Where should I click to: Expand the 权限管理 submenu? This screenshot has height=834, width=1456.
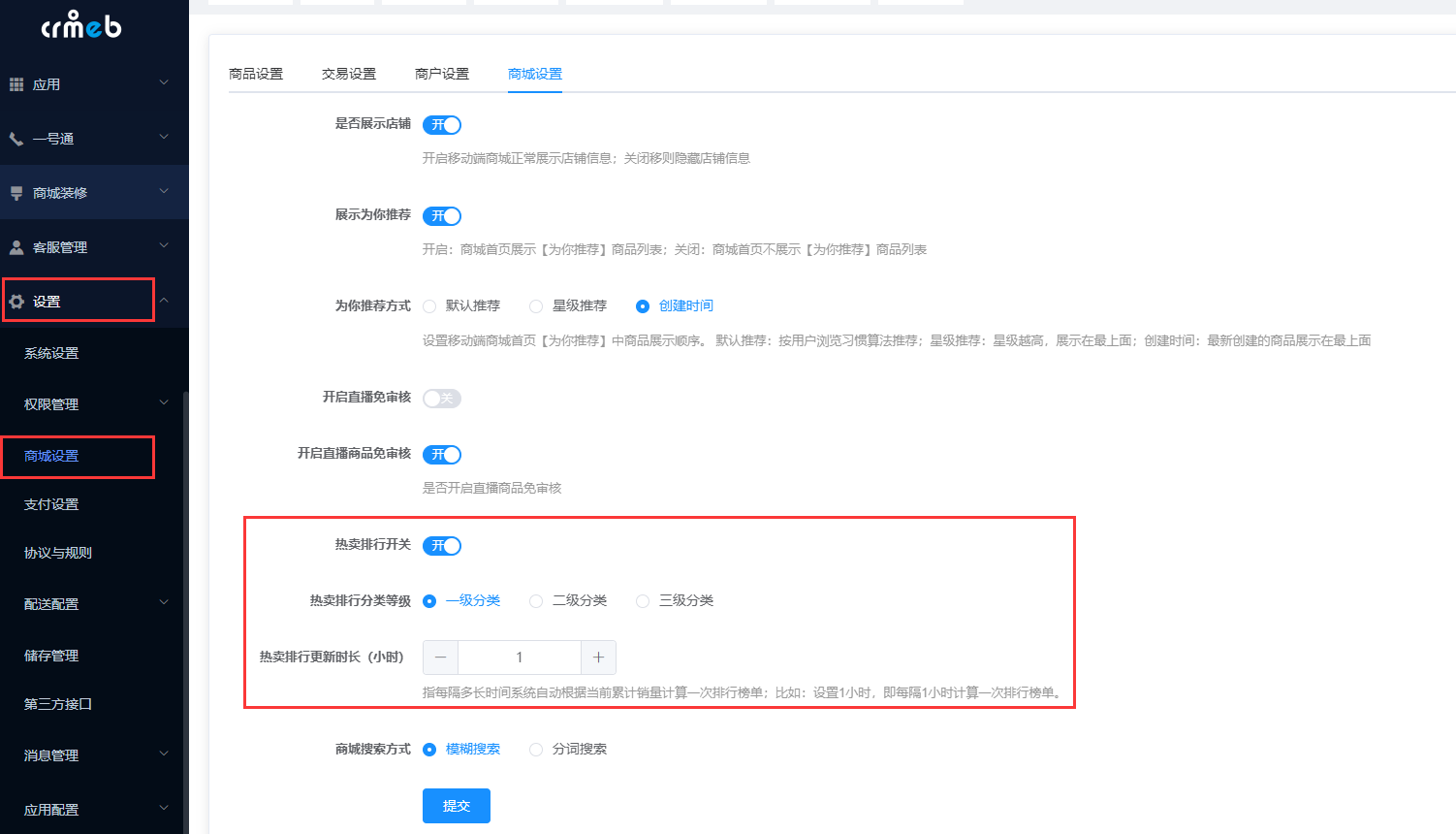click(163, 404)
